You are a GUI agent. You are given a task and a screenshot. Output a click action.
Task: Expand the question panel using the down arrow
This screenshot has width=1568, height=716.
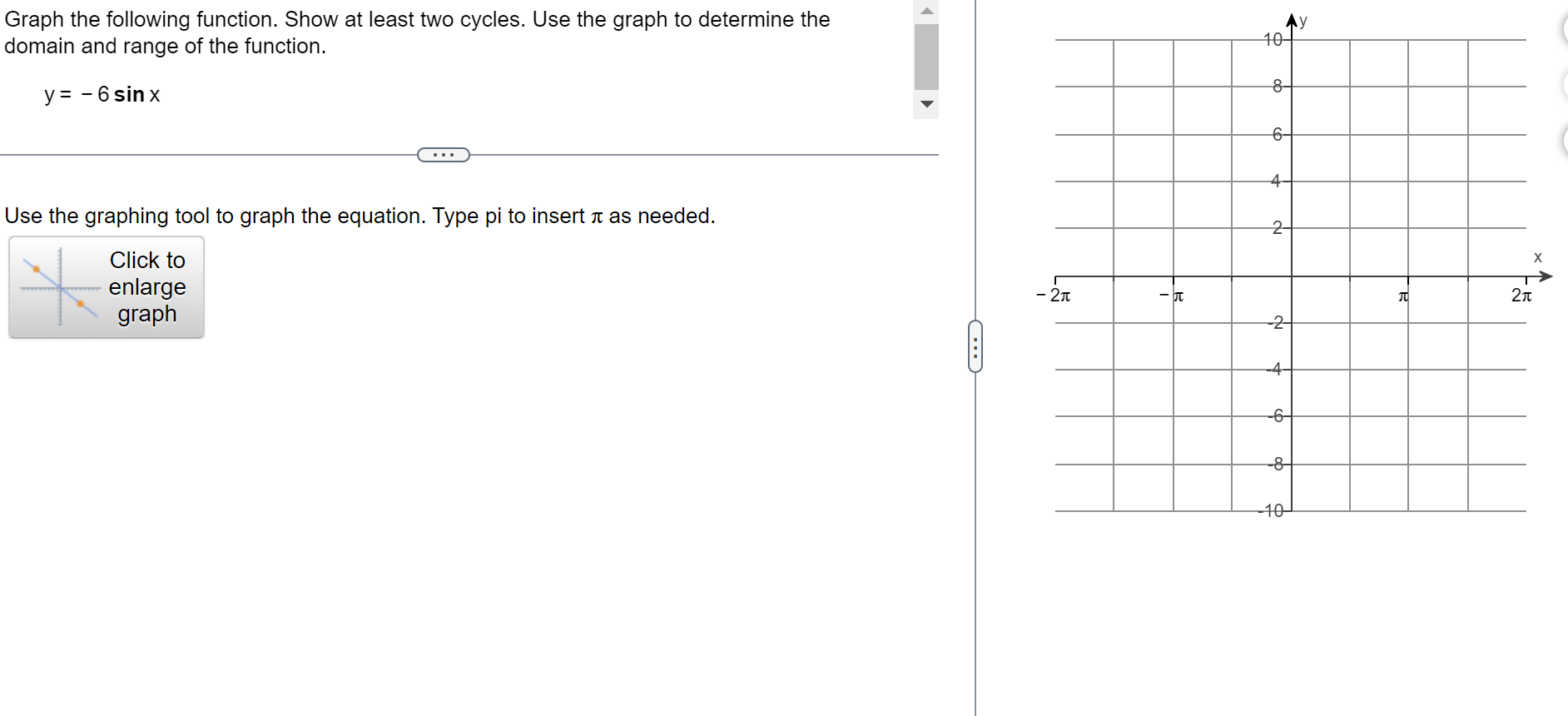pyautogui.click(x=925, y=104)
